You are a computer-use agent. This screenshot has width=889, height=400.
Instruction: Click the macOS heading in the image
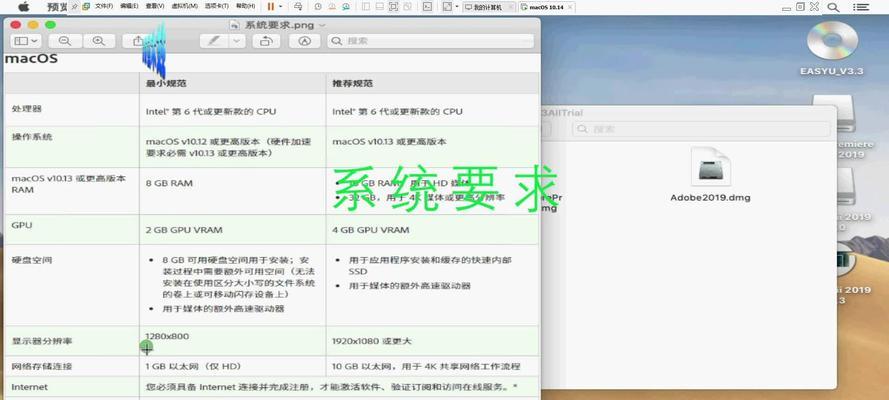tap(31, 58)
